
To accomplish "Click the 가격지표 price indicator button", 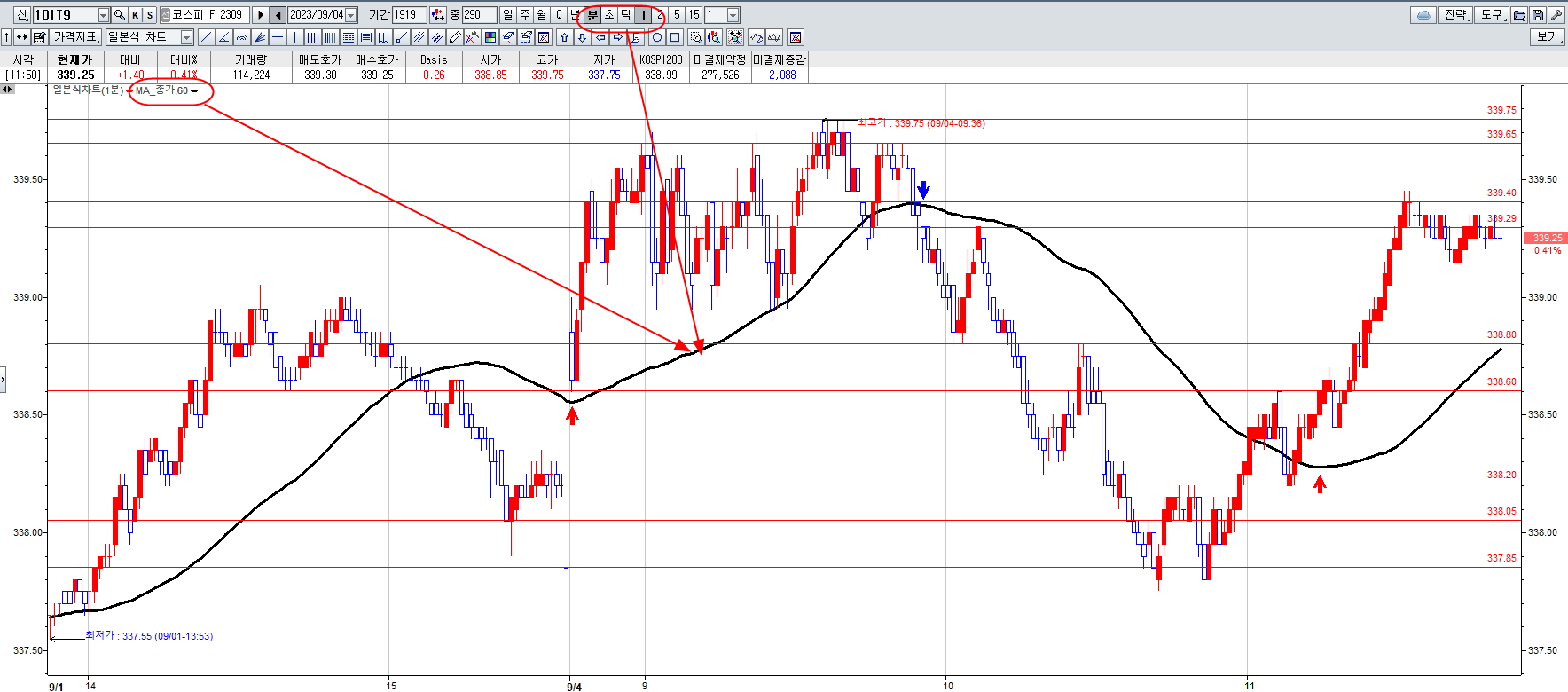I will coord(75,37).
